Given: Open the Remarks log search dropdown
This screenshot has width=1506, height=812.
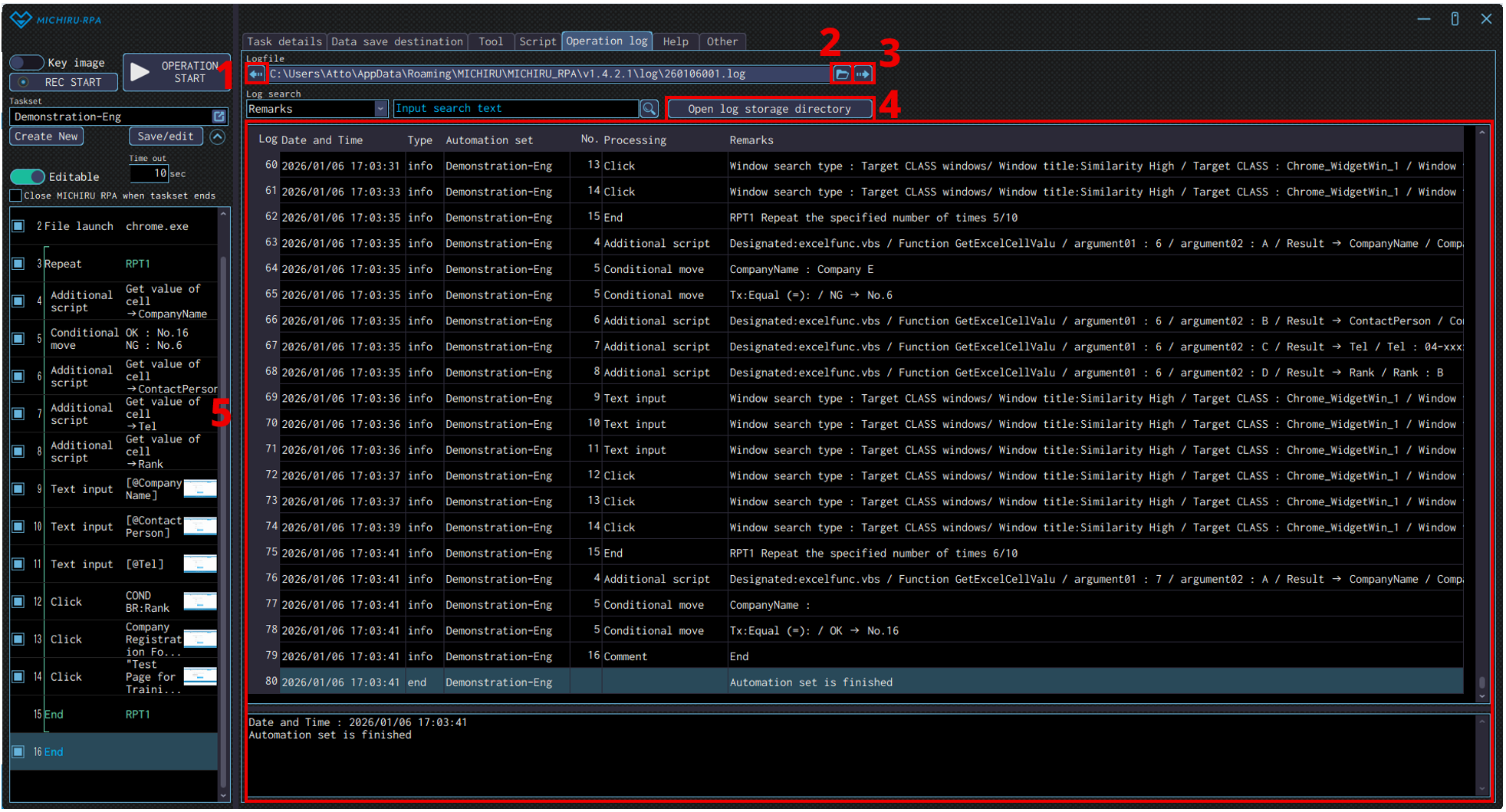Looking at the screenshot, I should click(380, 109).
